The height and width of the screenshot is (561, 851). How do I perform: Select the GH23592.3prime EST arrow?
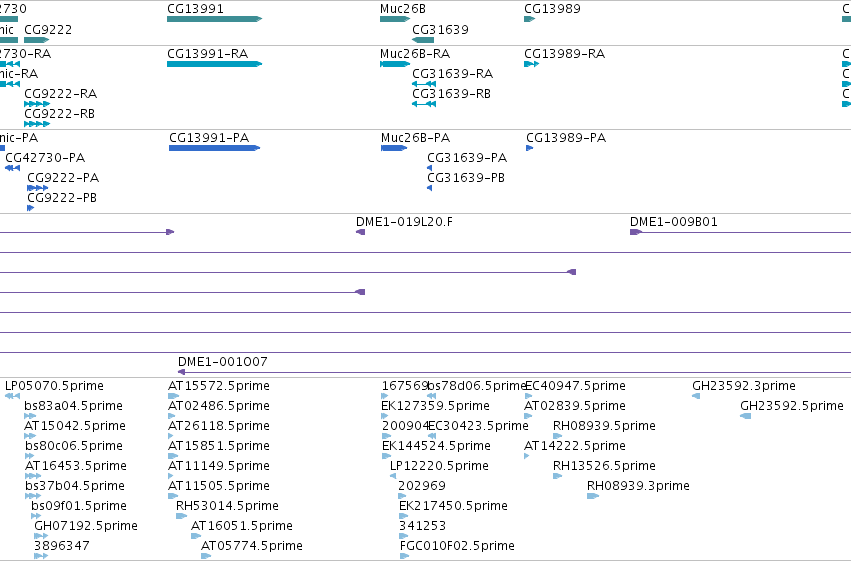point(696,396)
